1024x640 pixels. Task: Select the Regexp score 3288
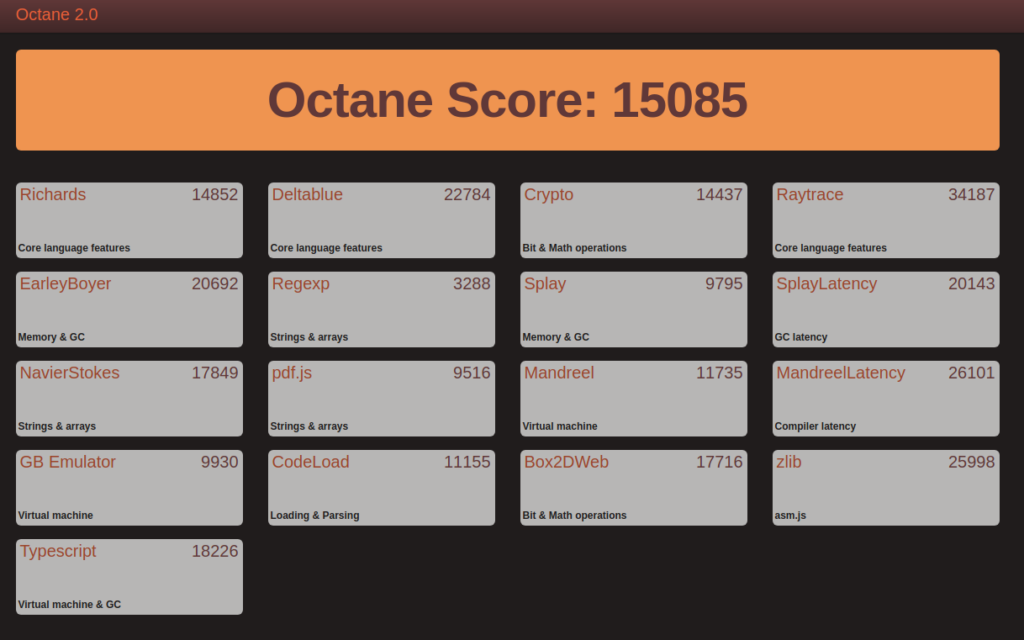(472, 284)
